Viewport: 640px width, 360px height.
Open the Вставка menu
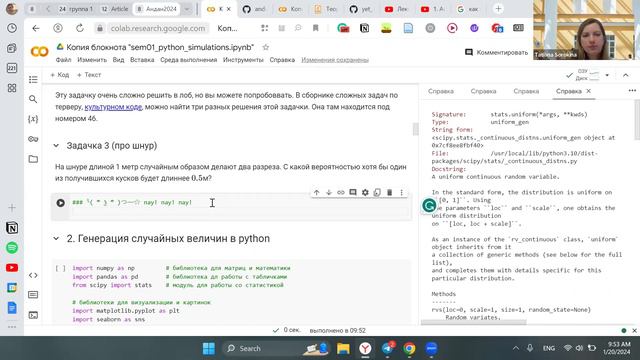[x=142, y=60]
